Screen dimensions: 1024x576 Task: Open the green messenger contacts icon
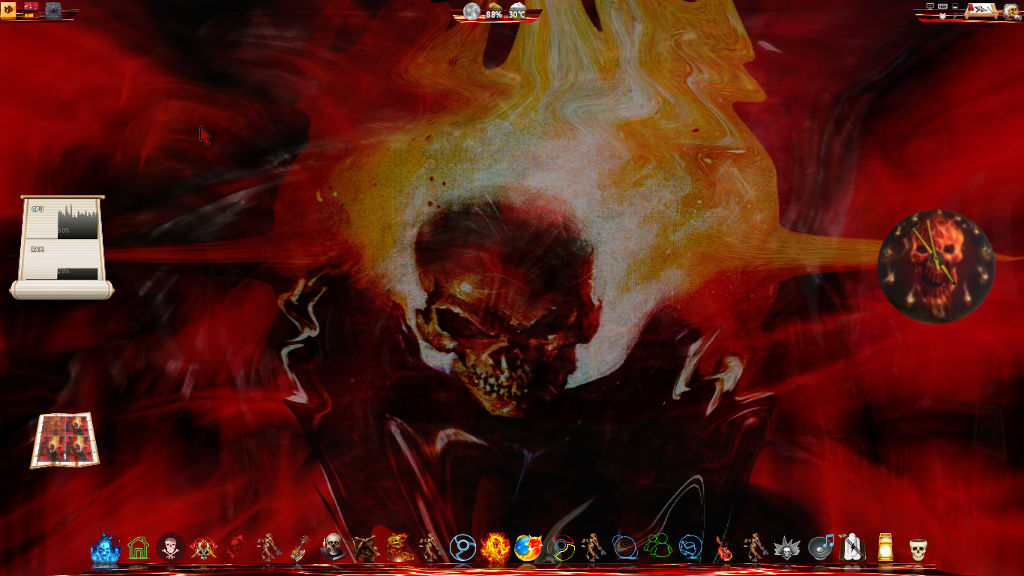click(658, 547)
